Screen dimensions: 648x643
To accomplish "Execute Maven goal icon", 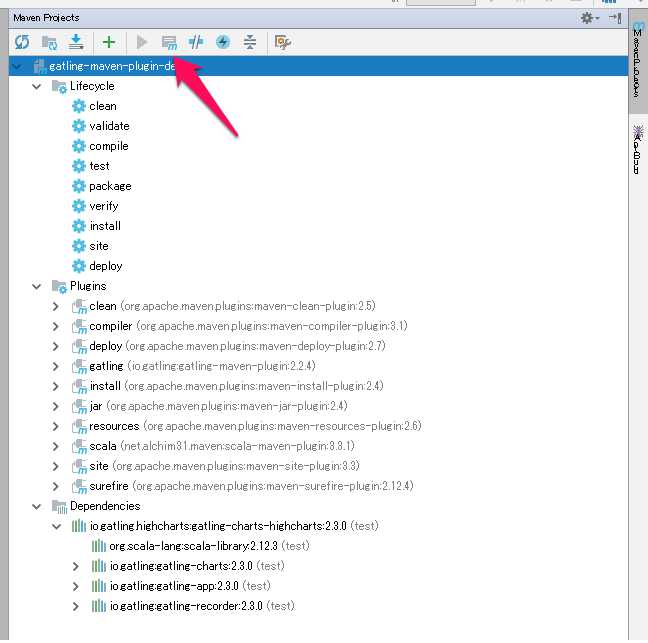I will pos(169,43).
